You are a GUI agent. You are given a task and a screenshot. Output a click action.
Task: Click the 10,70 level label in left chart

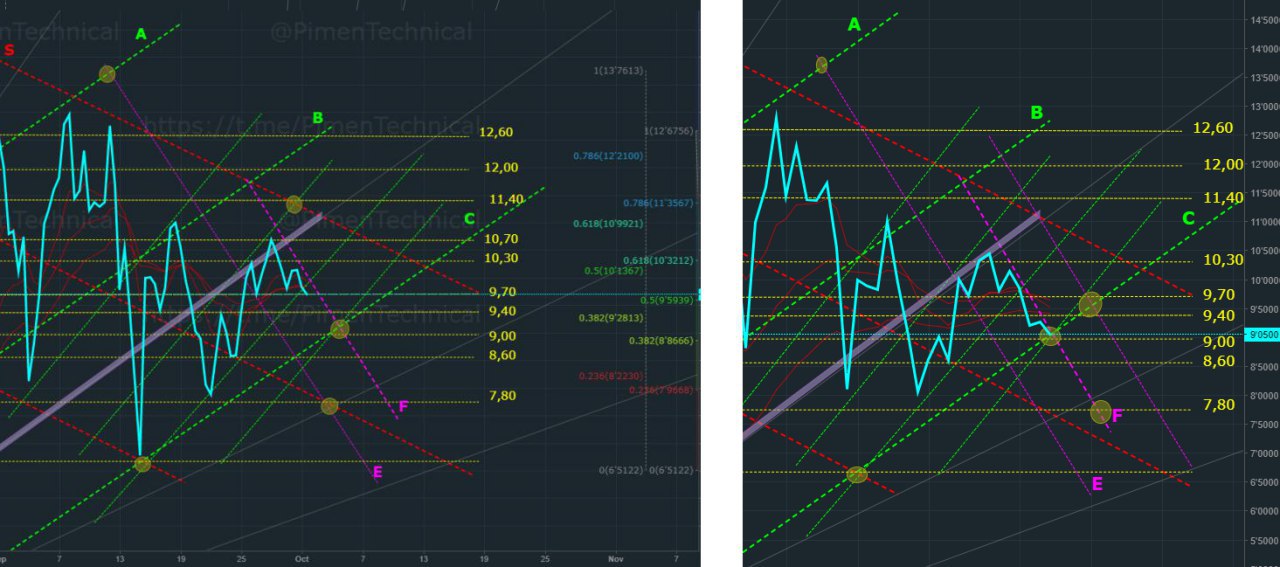click(x=501, y=239)
